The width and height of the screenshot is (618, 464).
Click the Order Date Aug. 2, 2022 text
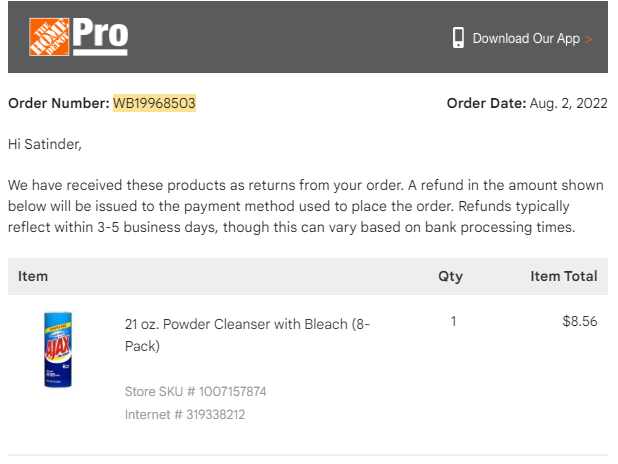tap(527, 103)
